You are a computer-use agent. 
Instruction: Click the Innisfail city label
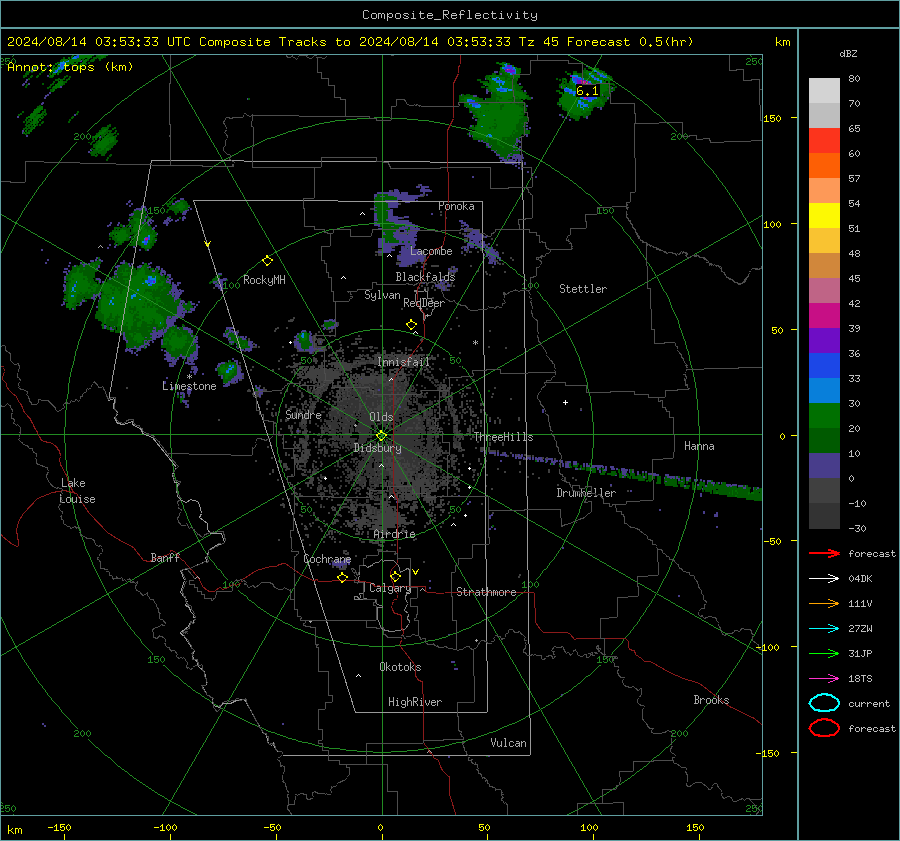coord(403,362)
